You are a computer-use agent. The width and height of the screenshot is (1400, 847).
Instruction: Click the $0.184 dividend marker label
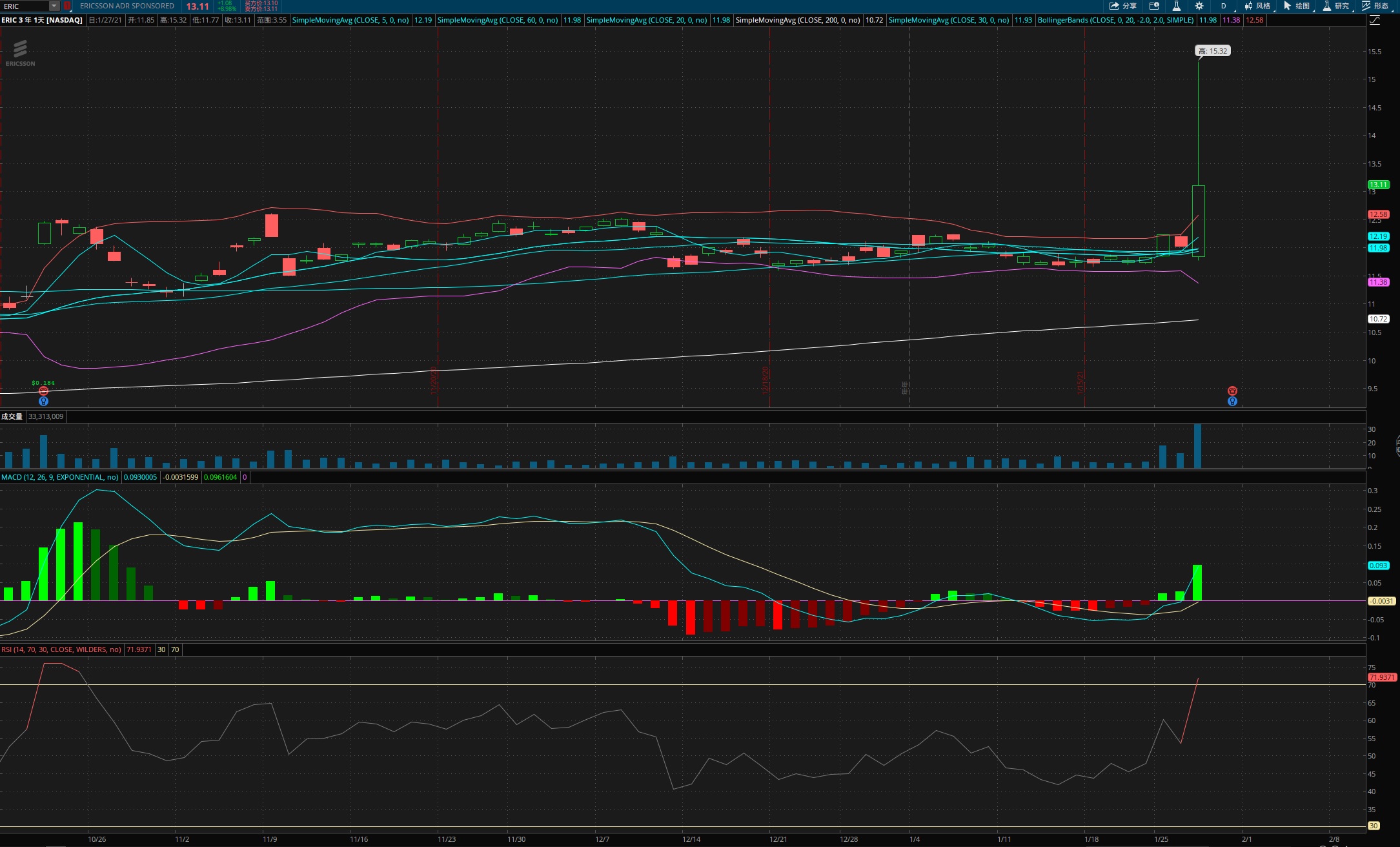tap(43, 383)
